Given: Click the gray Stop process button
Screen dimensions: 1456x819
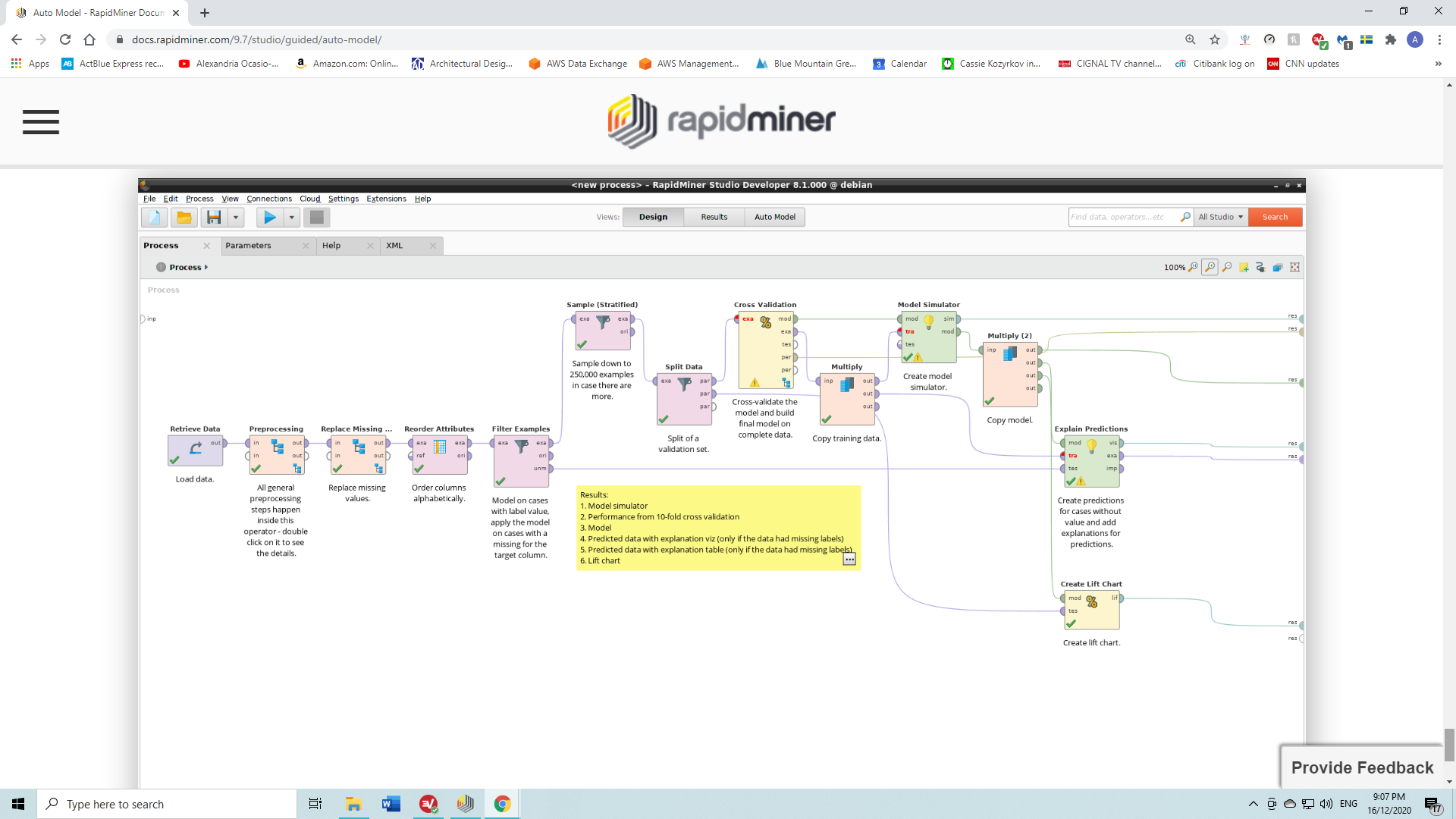Looking at the screenshot, I should (317, 218).
